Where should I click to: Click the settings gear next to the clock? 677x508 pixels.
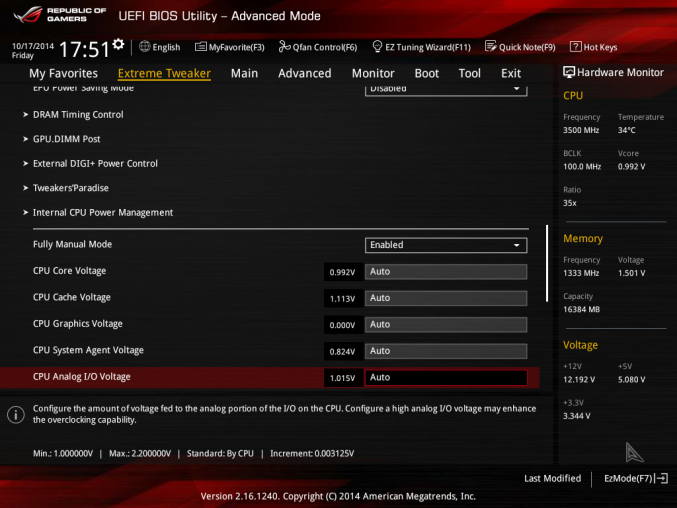point(118,44)
